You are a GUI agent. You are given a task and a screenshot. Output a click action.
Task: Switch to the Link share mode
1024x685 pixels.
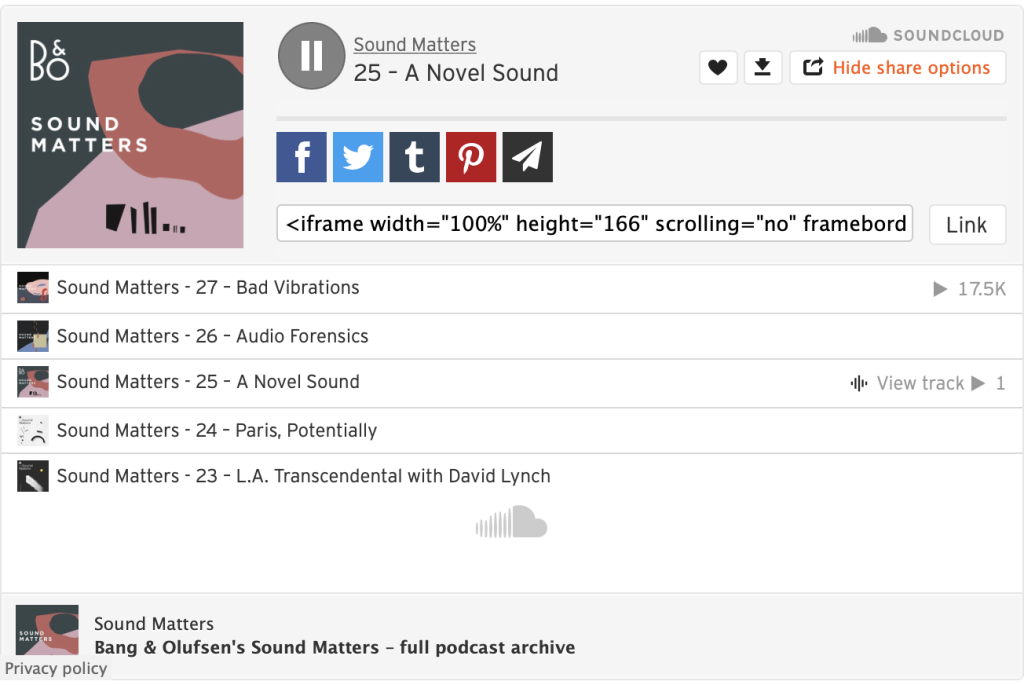[967, 225]
